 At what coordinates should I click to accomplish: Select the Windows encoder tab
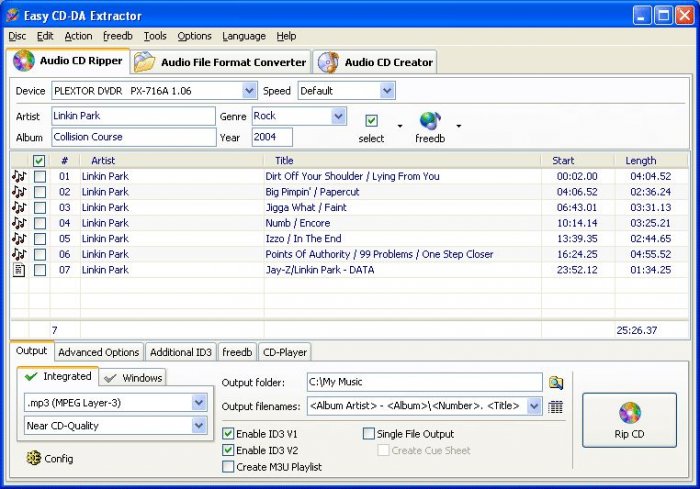point(133,378)
